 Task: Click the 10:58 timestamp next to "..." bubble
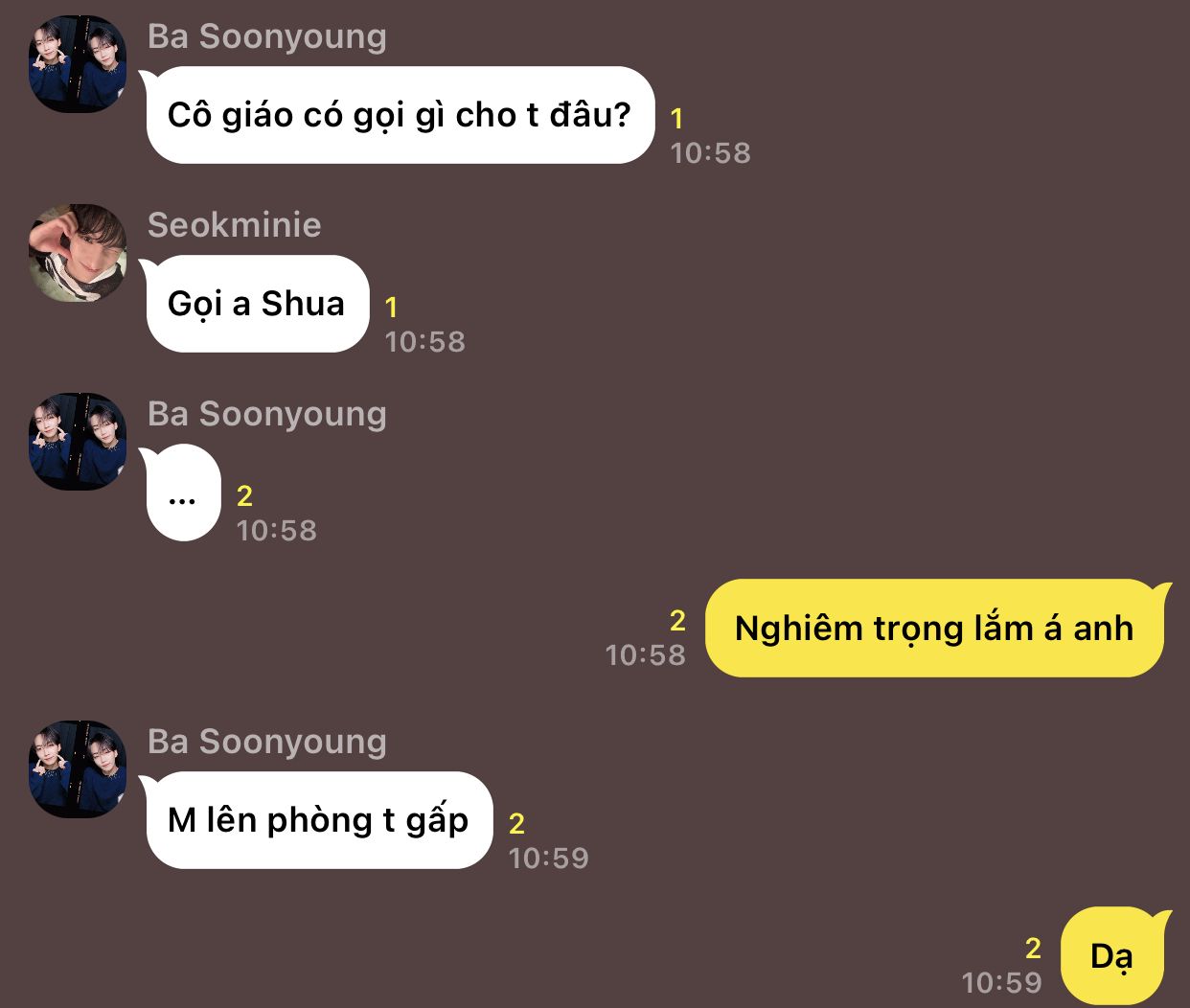pos(277,531)
